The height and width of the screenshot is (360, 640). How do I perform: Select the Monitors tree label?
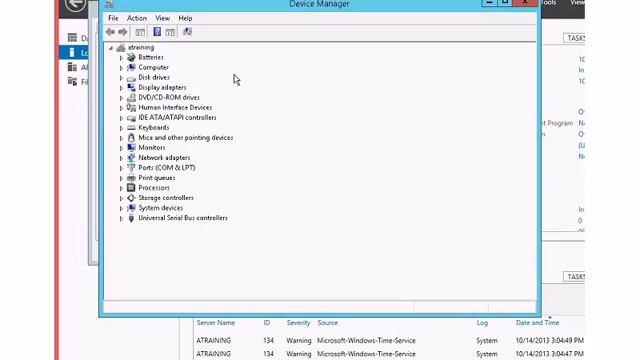tap(151, 148)
